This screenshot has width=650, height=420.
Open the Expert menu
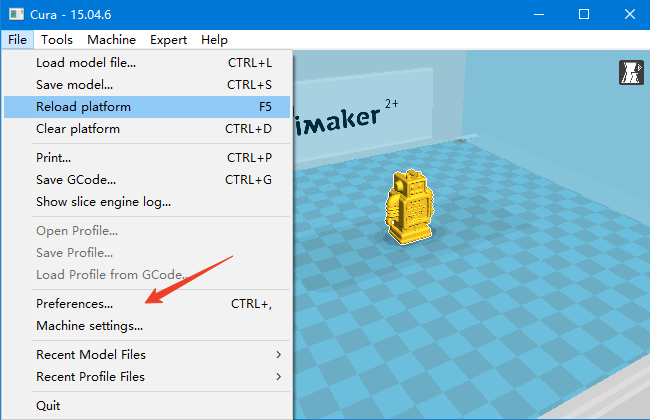(168, 40)
